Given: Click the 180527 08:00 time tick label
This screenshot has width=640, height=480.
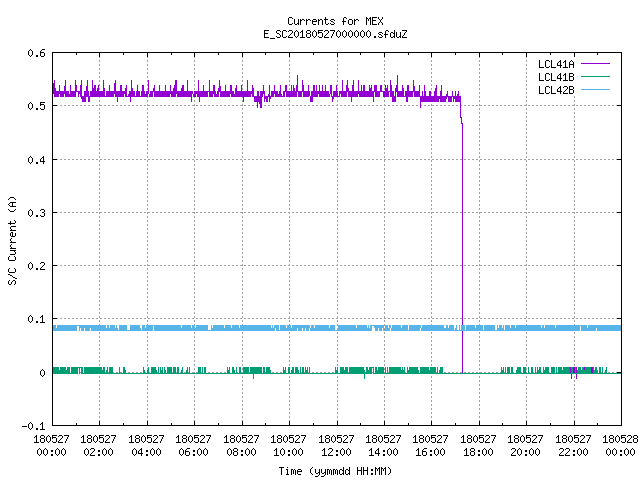Looking at the screenshot, I should tap(241, 446).
